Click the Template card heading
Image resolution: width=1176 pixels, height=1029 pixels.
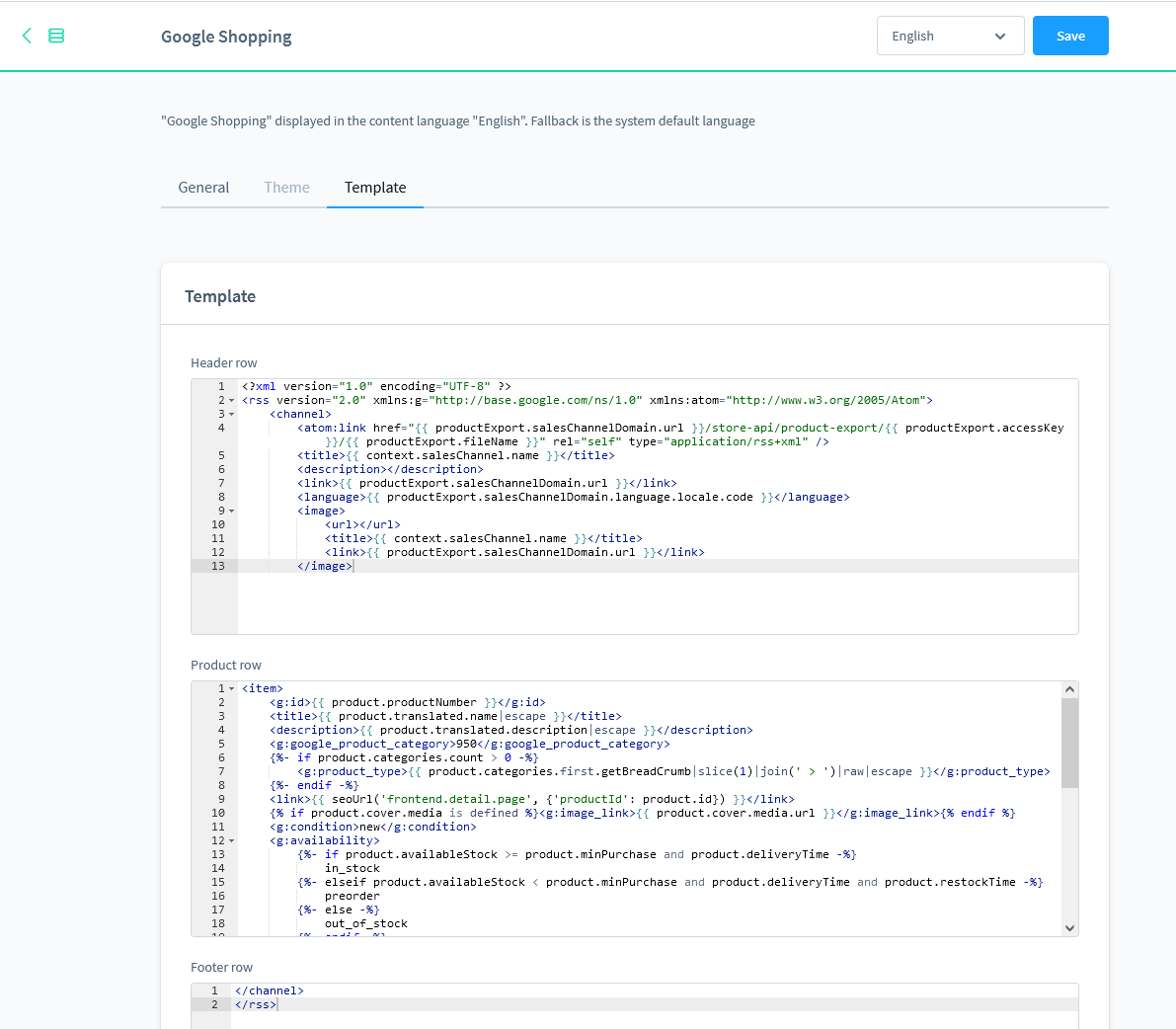220,296
